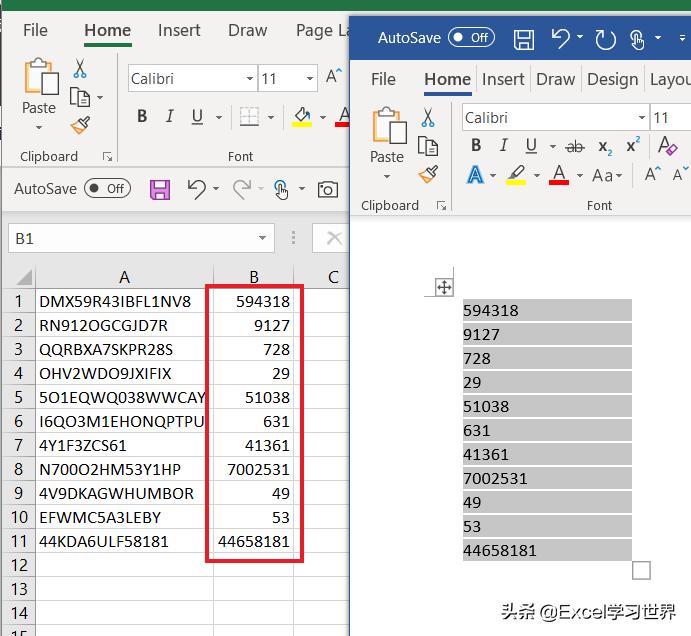Select column B header in Excel
The height and width of the screenshot is (636, 691).
[254, 277]
